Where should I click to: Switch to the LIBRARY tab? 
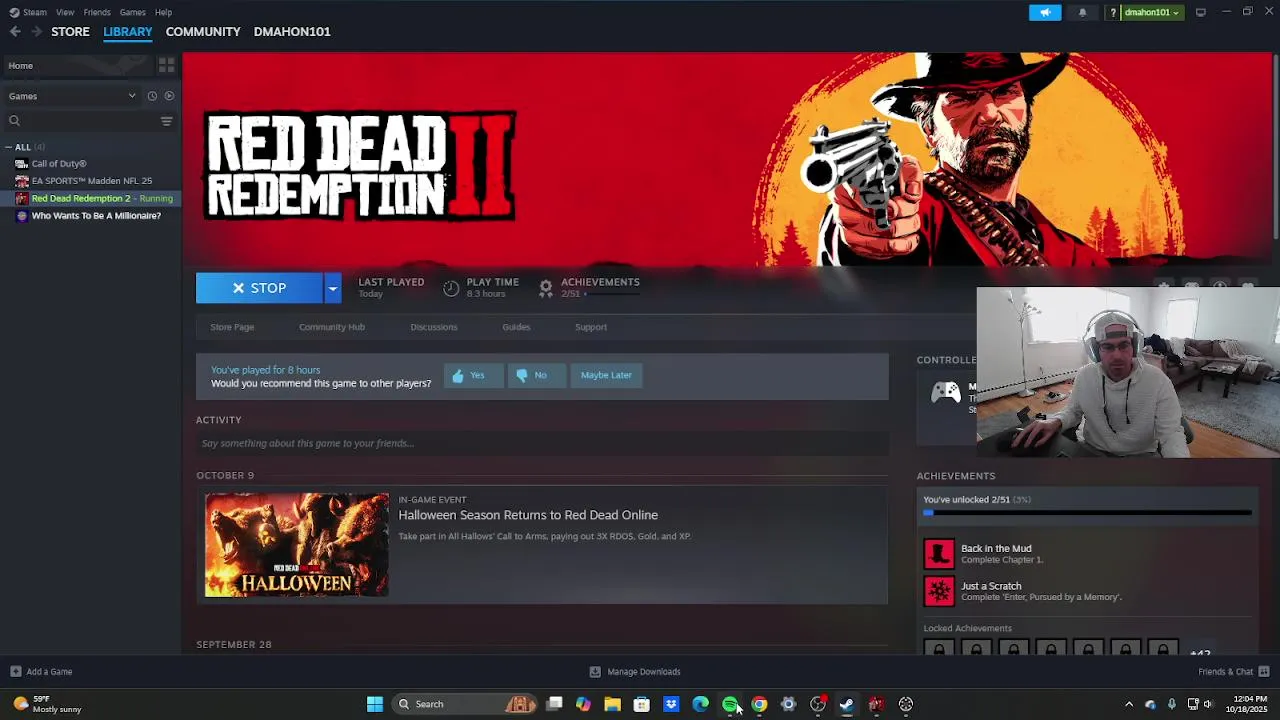[x=128, y=32]
